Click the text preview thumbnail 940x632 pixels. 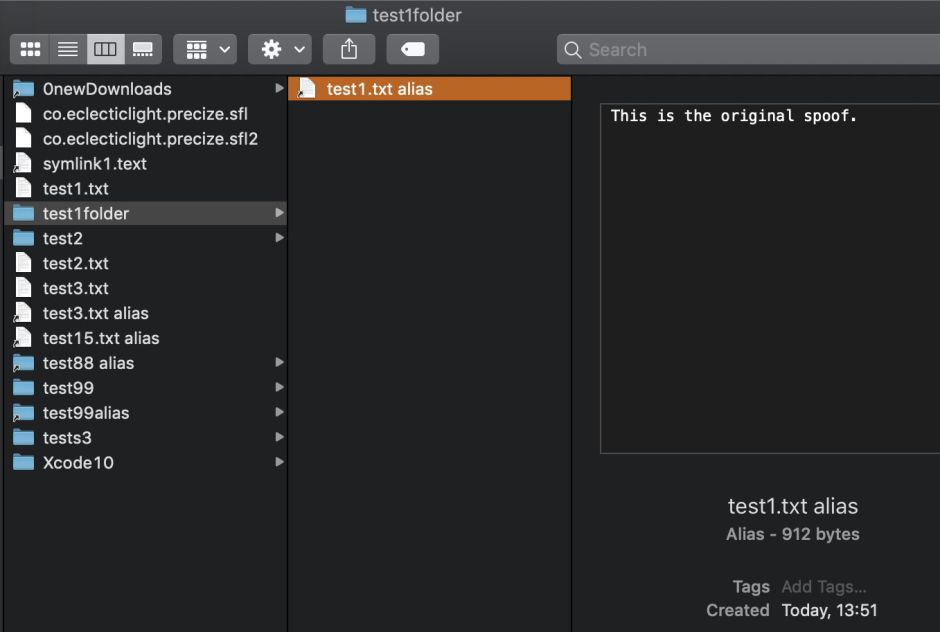770,278
